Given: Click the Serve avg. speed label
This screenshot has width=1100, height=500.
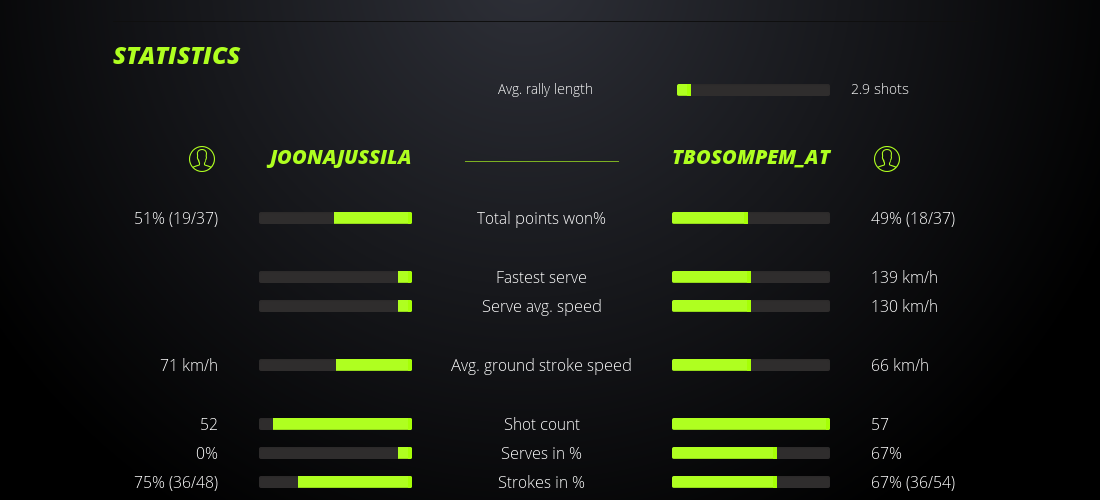Looking at the screenshot, I should pos(541,306).
